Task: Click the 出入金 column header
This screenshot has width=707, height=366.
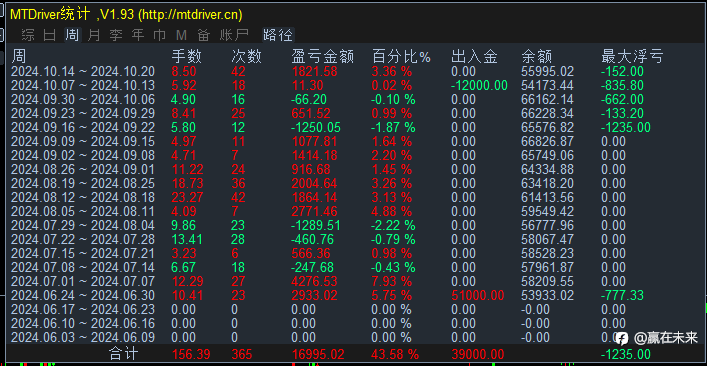Action: [x=474, y=57]
